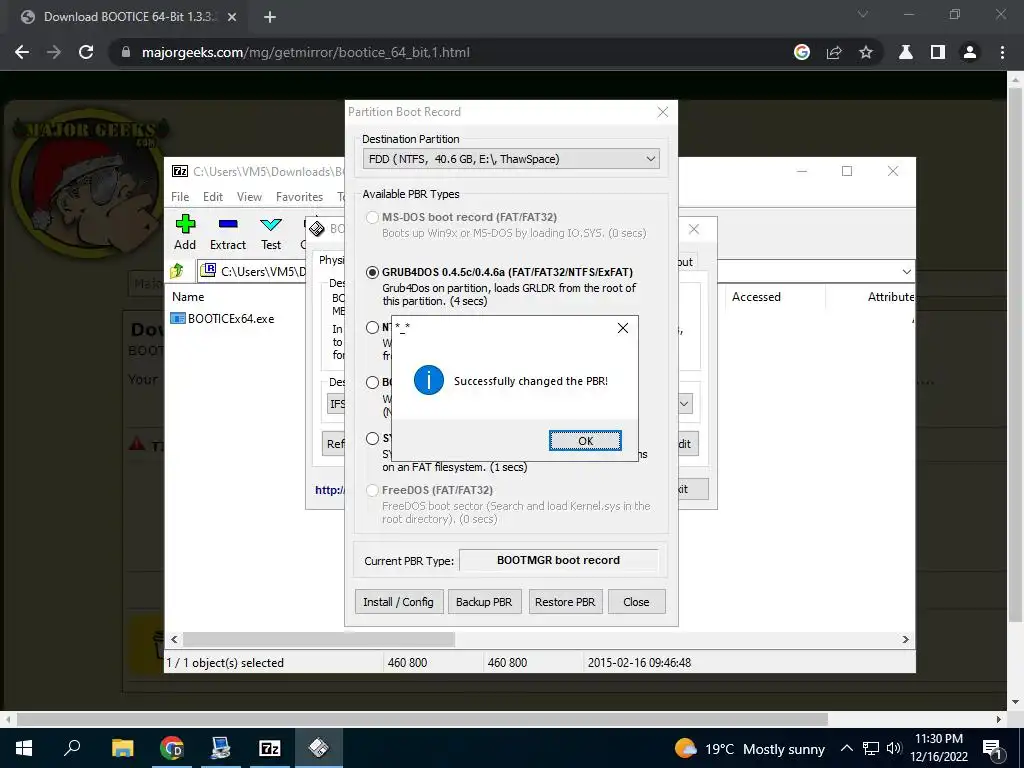Close the browser tab Download BOOTICE
Image resolution: width=1024 pixels, height=768 pixels.
click(x=232, y=18)
